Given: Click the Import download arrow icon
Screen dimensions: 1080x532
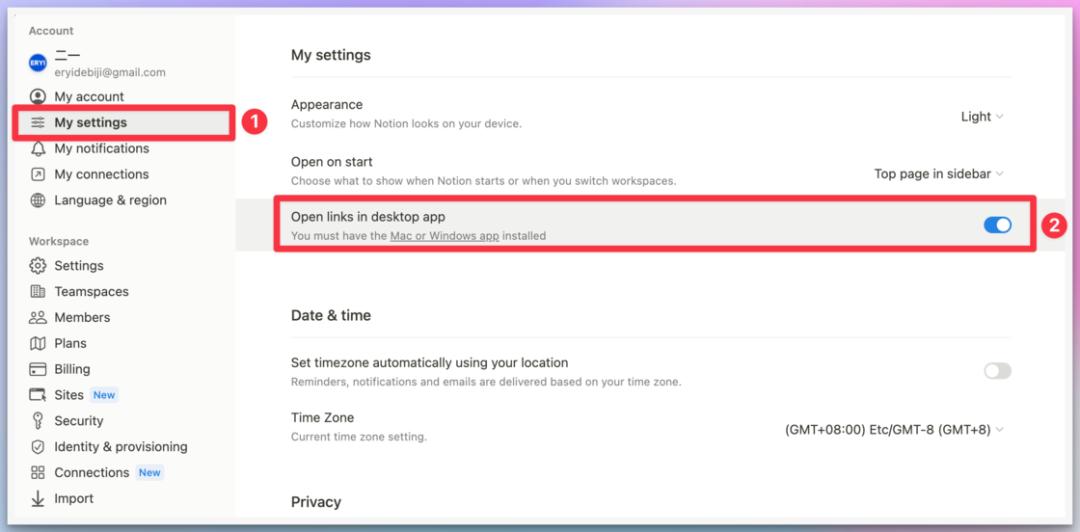Looking at the screenshot, I should pos(38,498).
